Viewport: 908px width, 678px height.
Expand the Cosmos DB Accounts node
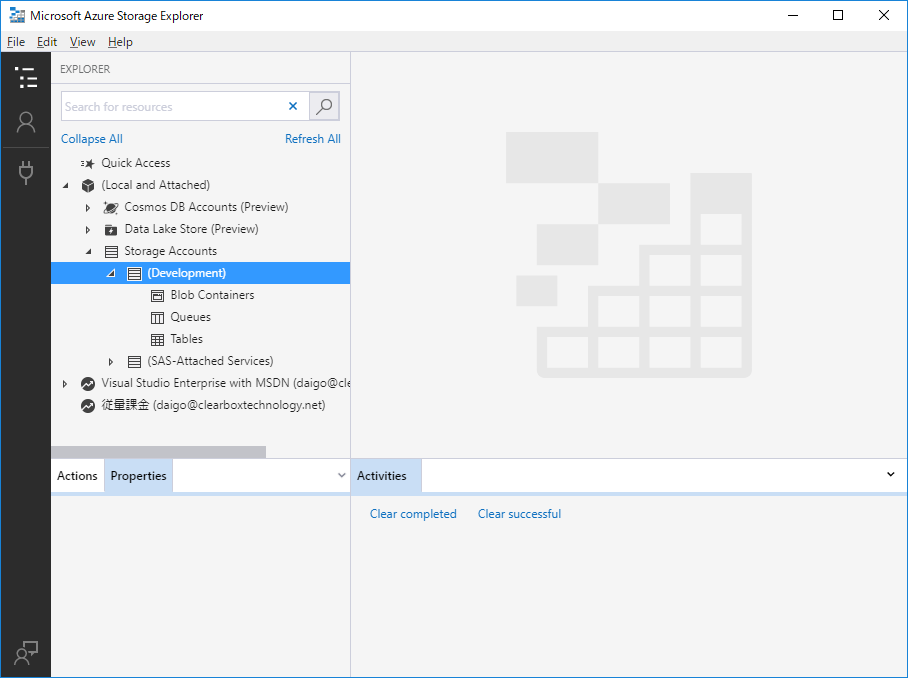click(88, 207)
